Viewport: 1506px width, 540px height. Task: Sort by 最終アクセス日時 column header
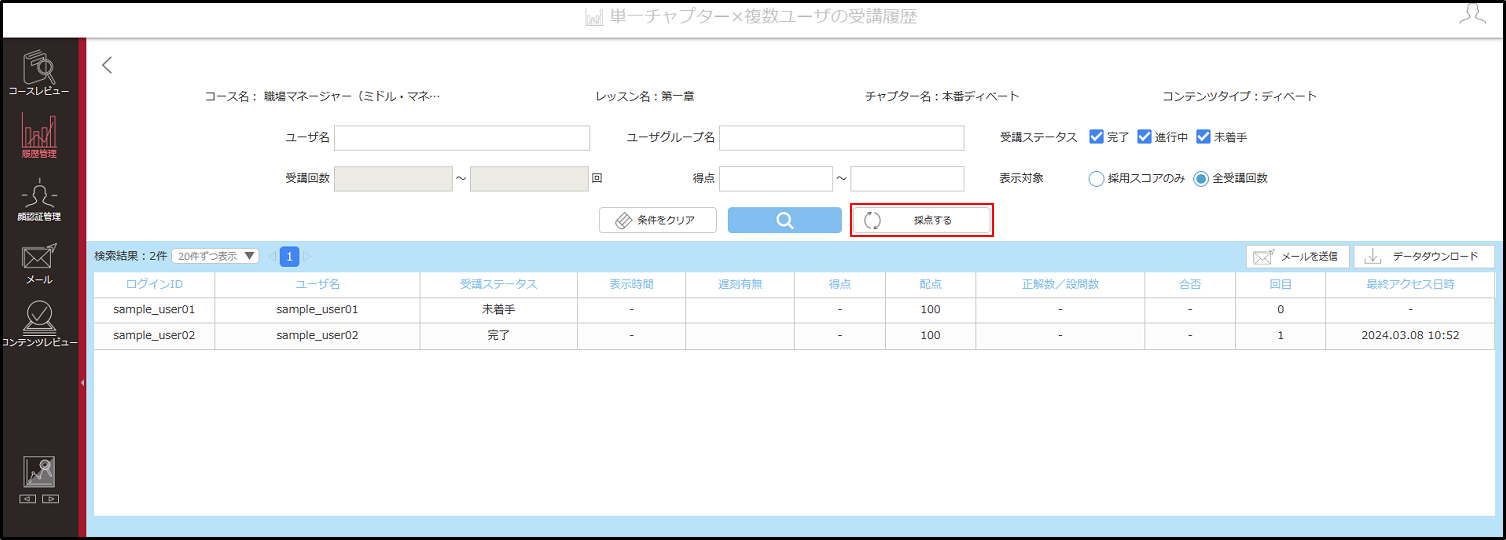[1410, 284]
